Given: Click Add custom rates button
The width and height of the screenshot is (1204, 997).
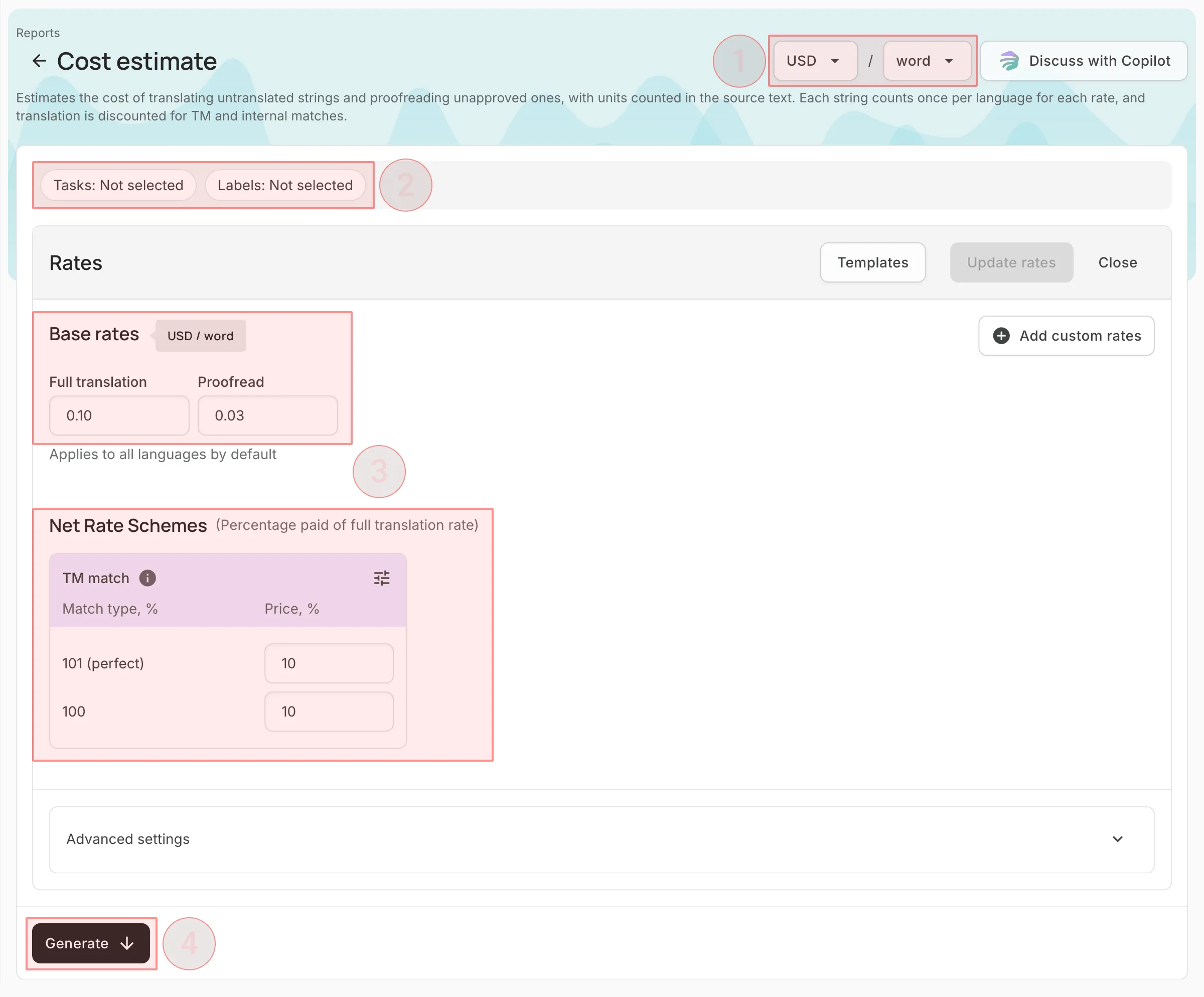Looking at the screenshot, I should point(1067,336).
